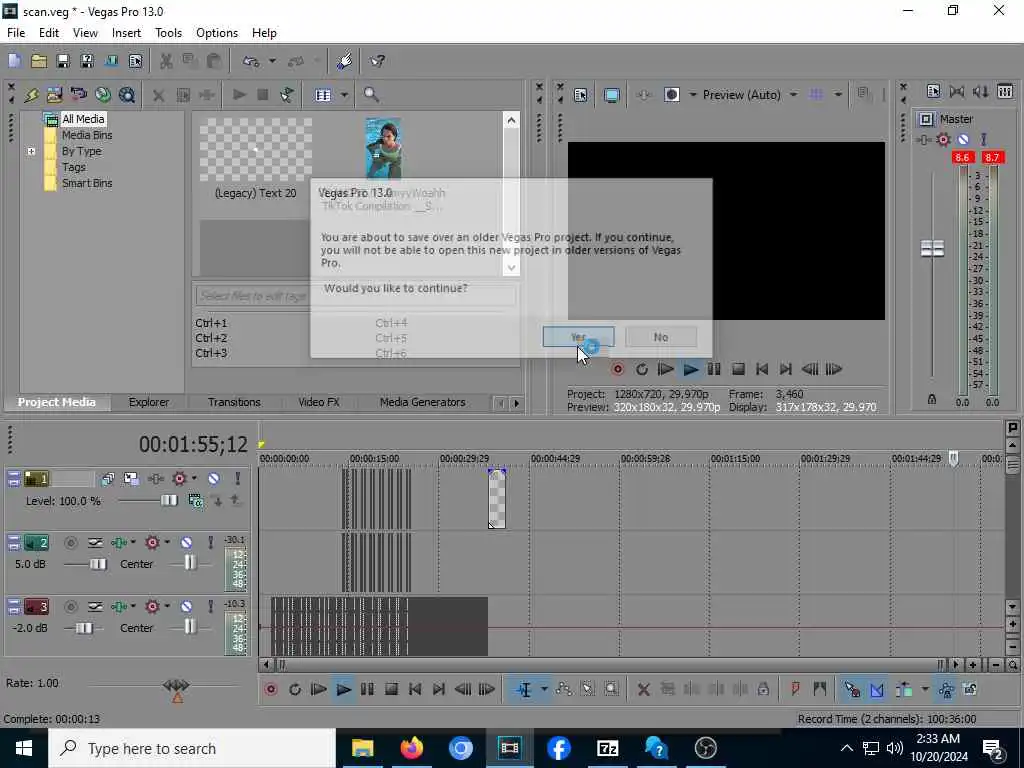Image resolution: width=1024 pixels, height=768 pixels.
Task: Click the media search magnifier icon
Action: (x=371, y=95)
